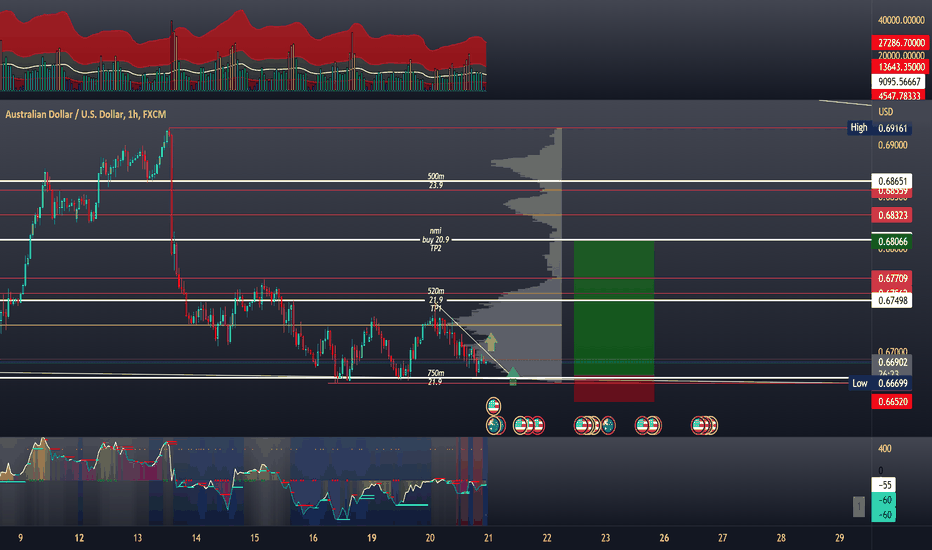Select the '750m 21.9' annotation near the low
Viewport: 932px width, 550px height.
[436, 377]
